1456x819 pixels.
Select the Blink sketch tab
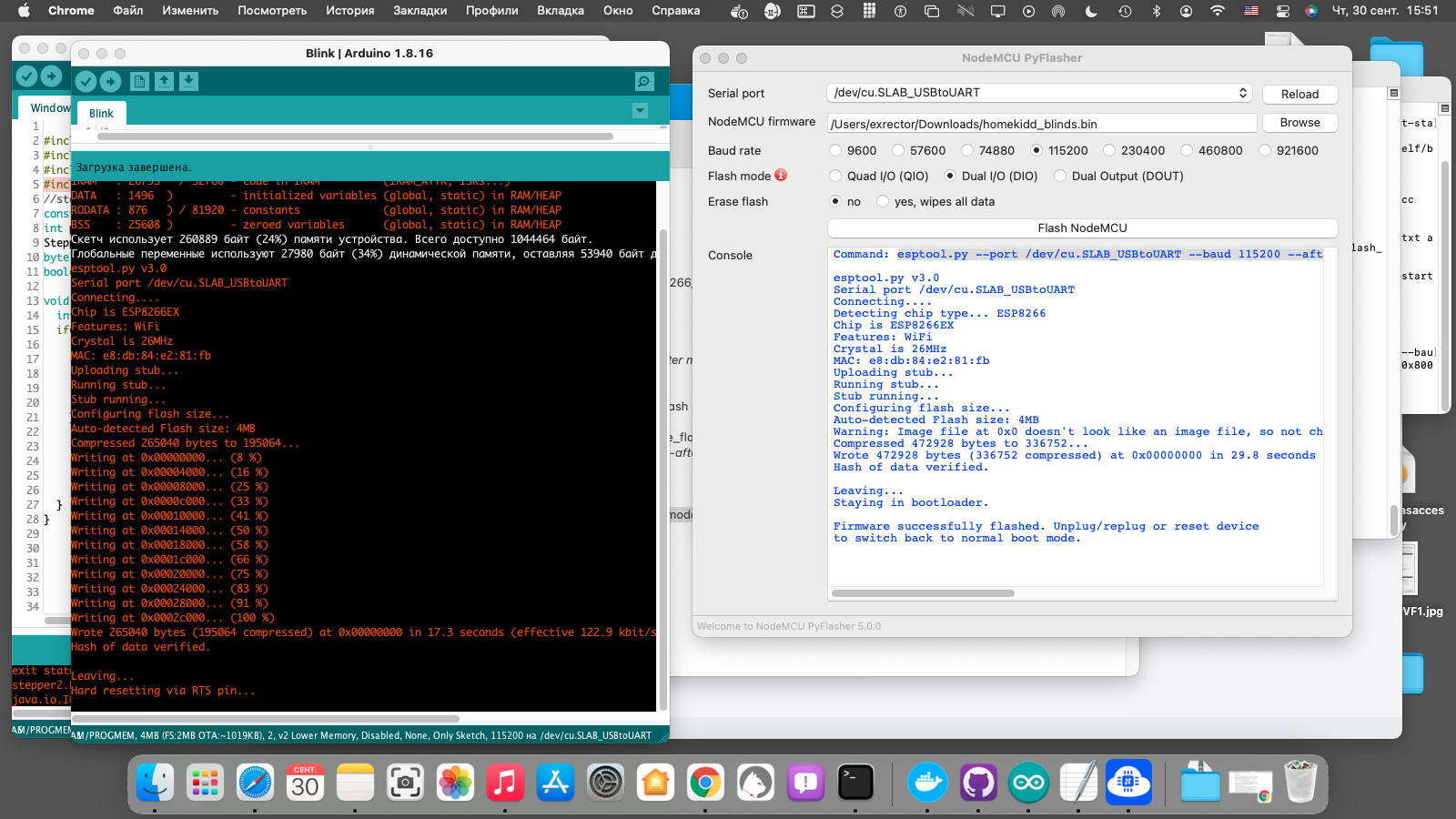point(101,114)
